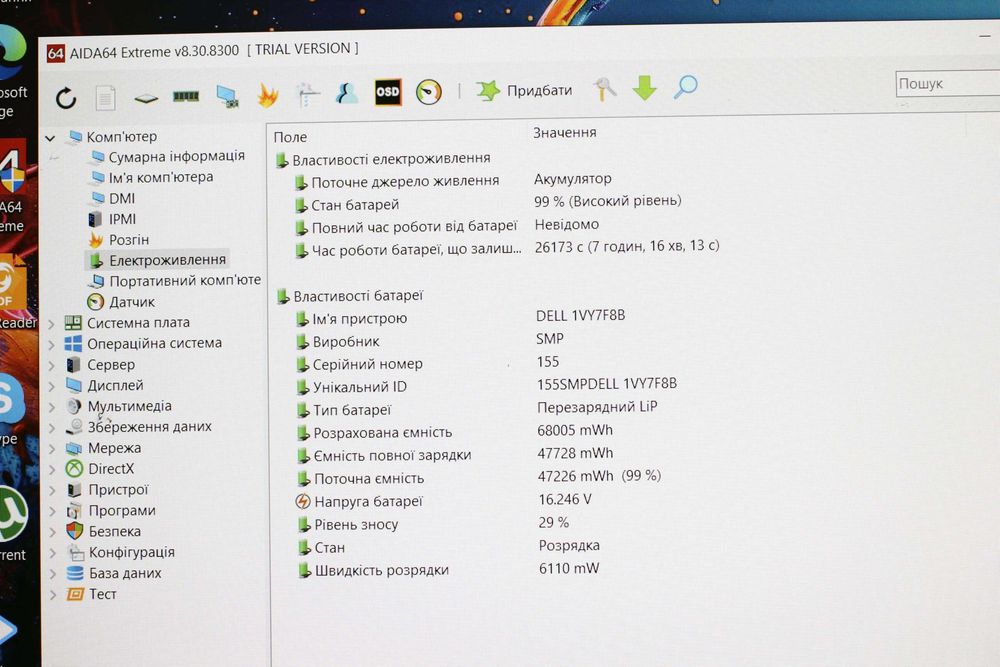Open the user profile toolbar icon
Viewport: 1000px width, 667px height.
[347, 93]
